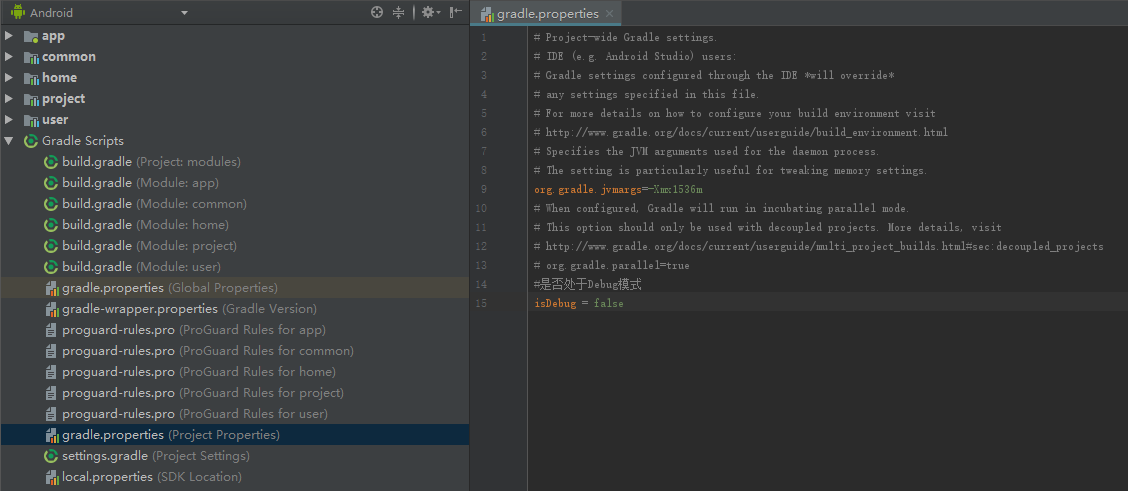
Task: Close the gradle.properties editor tab
Action: (609, 14)
